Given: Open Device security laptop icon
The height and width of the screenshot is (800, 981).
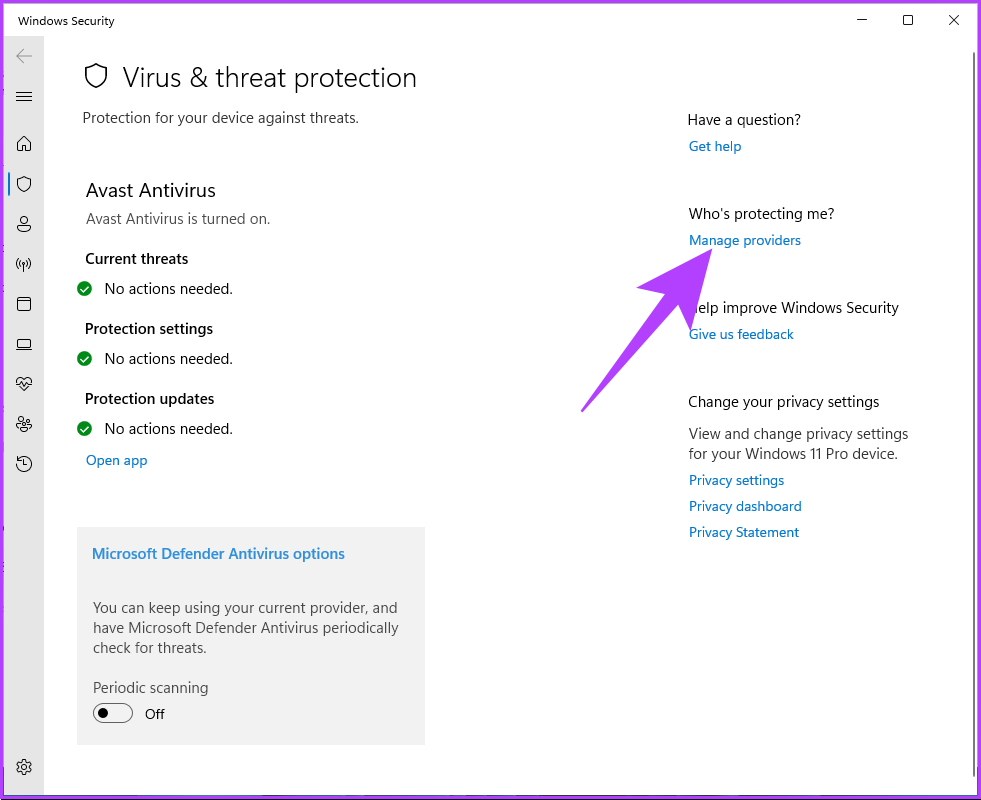Looking at the screenshot, I should [x=24, y=344].
